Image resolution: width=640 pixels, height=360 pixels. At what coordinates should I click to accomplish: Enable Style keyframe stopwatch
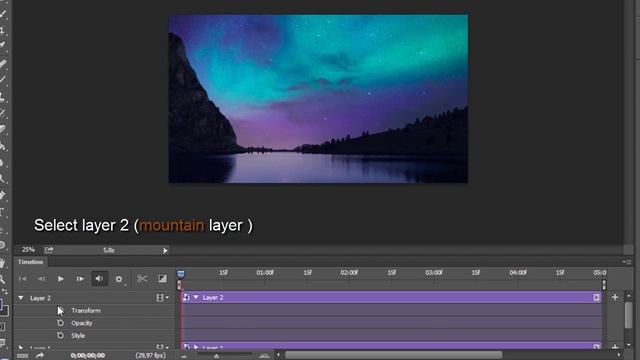(60, 335)
